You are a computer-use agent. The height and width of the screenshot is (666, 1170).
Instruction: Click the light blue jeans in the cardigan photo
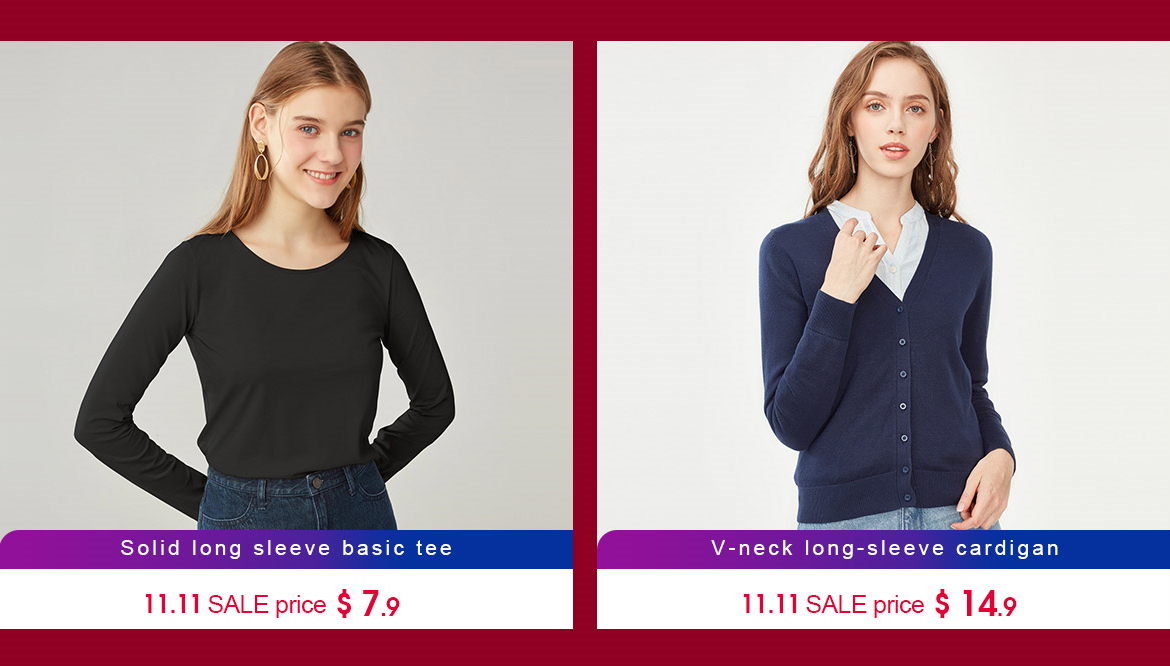pos(895,519)
